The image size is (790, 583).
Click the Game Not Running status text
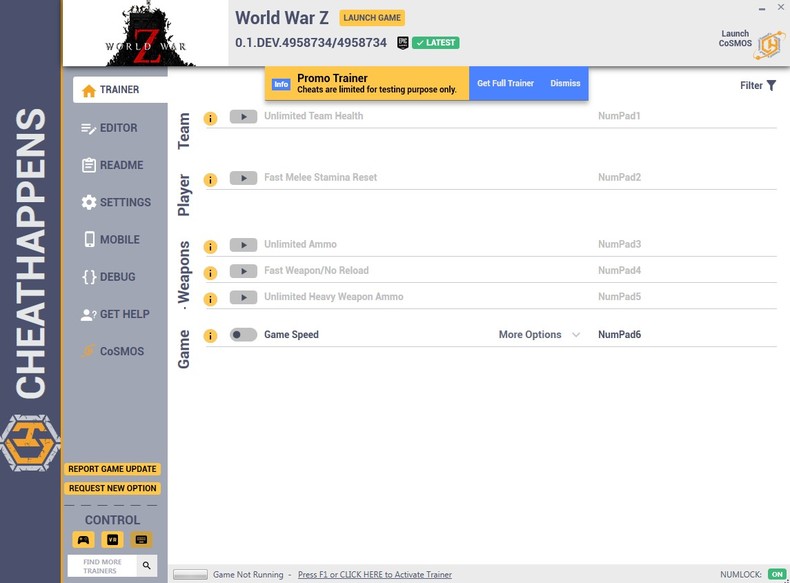[248, 574]
